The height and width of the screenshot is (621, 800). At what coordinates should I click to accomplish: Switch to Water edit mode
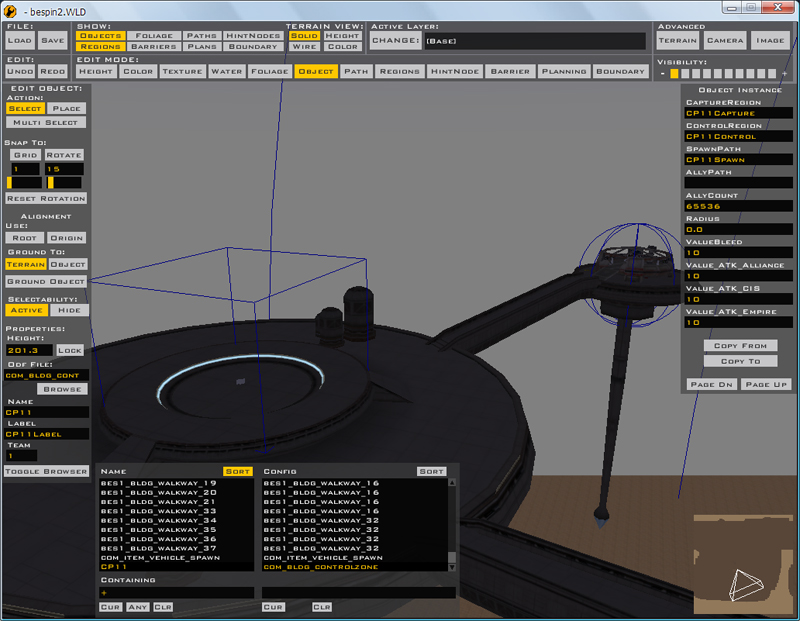tap(227, 71)
